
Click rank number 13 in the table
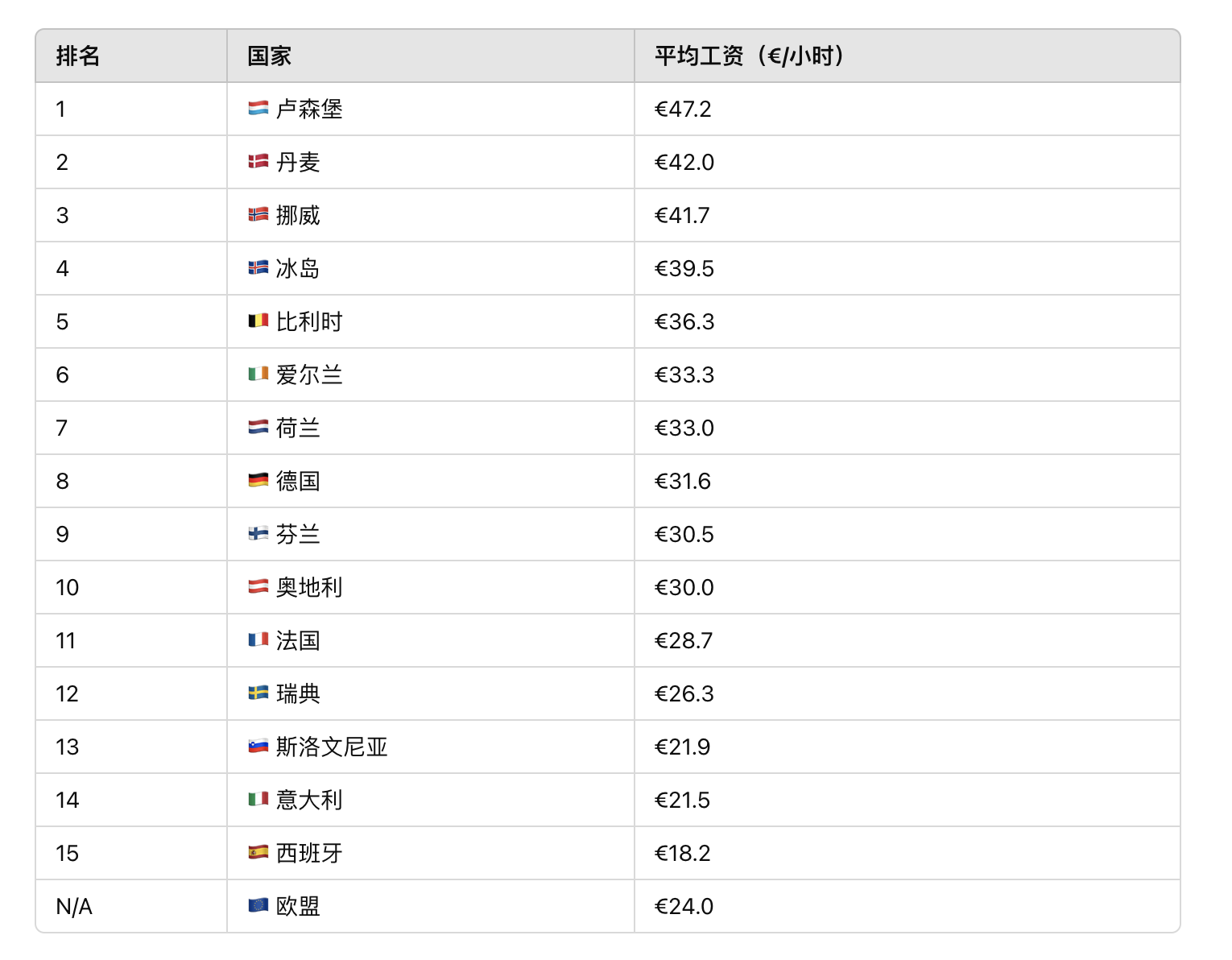tap(68, 747)
